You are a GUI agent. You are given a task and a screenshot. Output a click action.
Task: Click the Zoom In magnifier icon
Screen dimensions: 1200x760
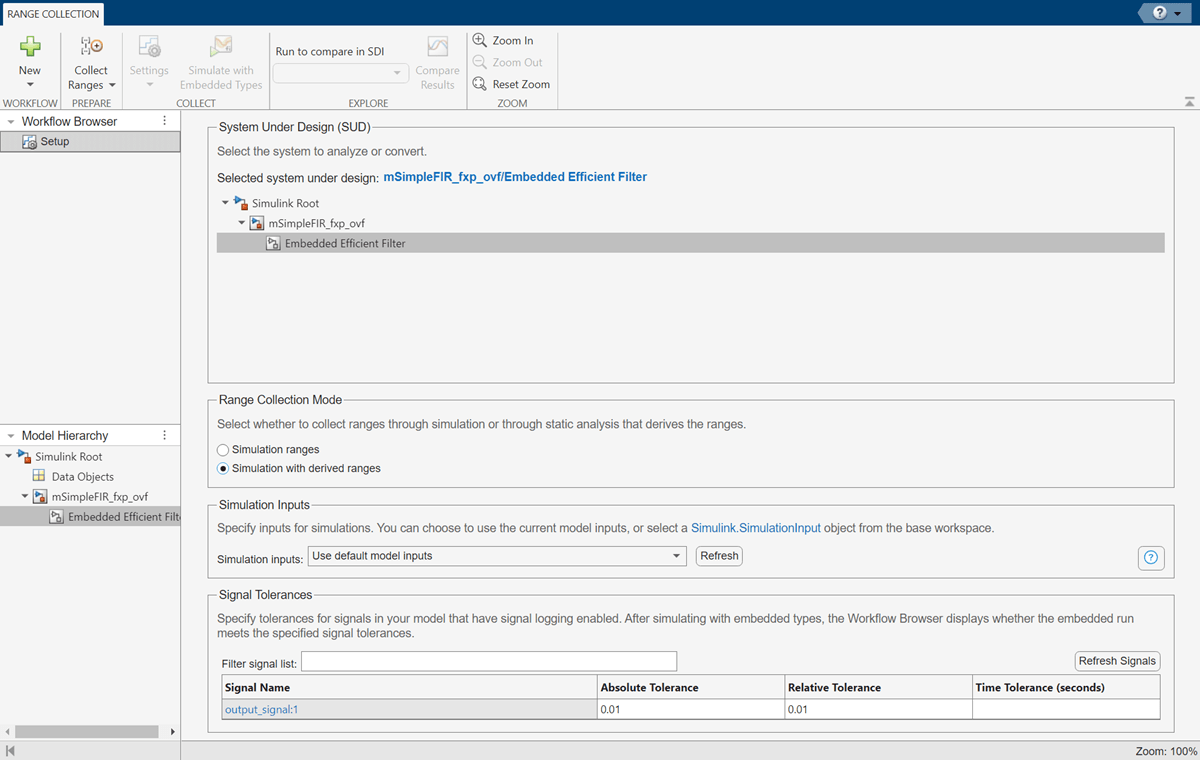(480, 41)
